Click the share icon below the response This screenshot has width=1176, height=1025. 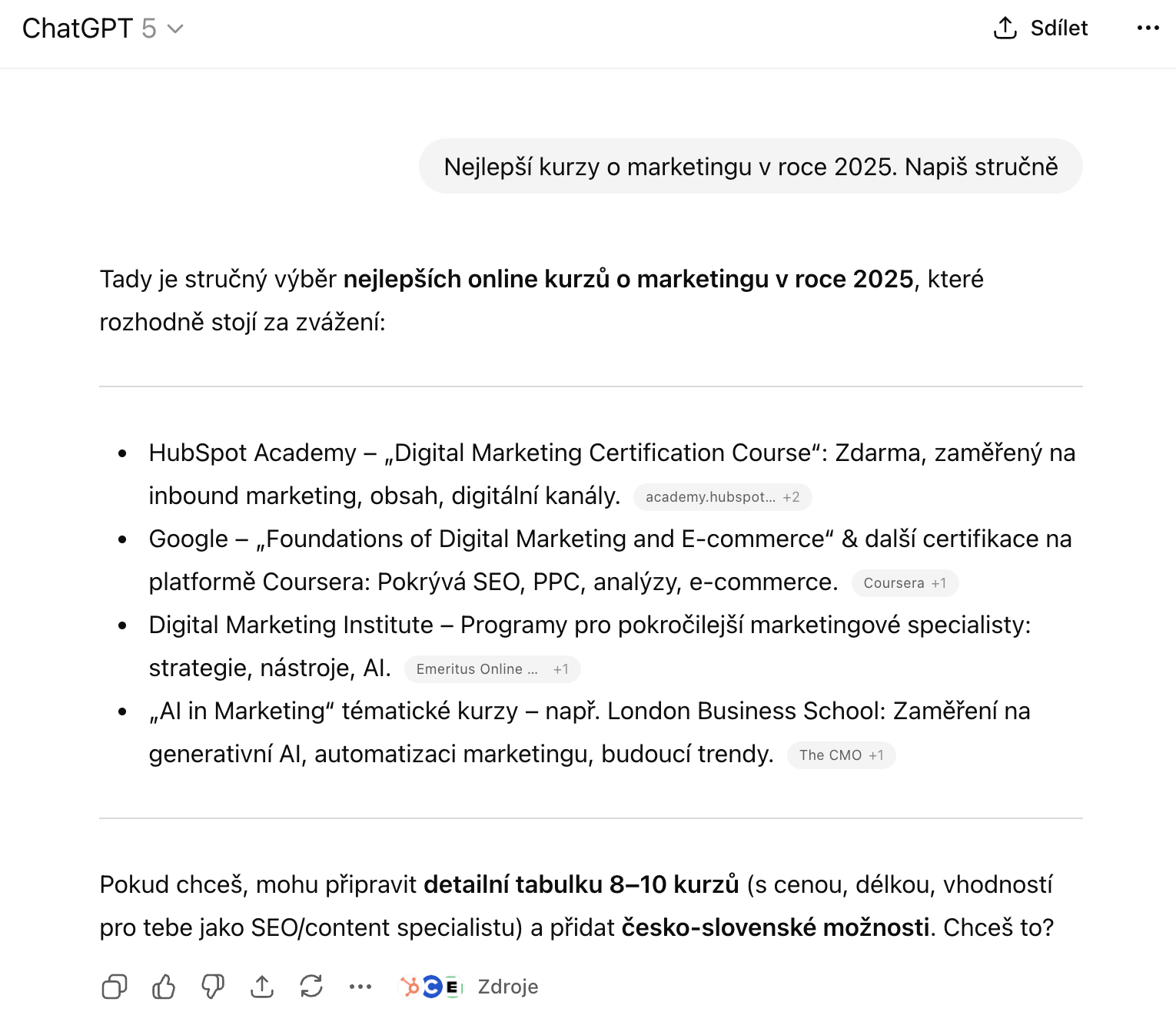[262, 987]
